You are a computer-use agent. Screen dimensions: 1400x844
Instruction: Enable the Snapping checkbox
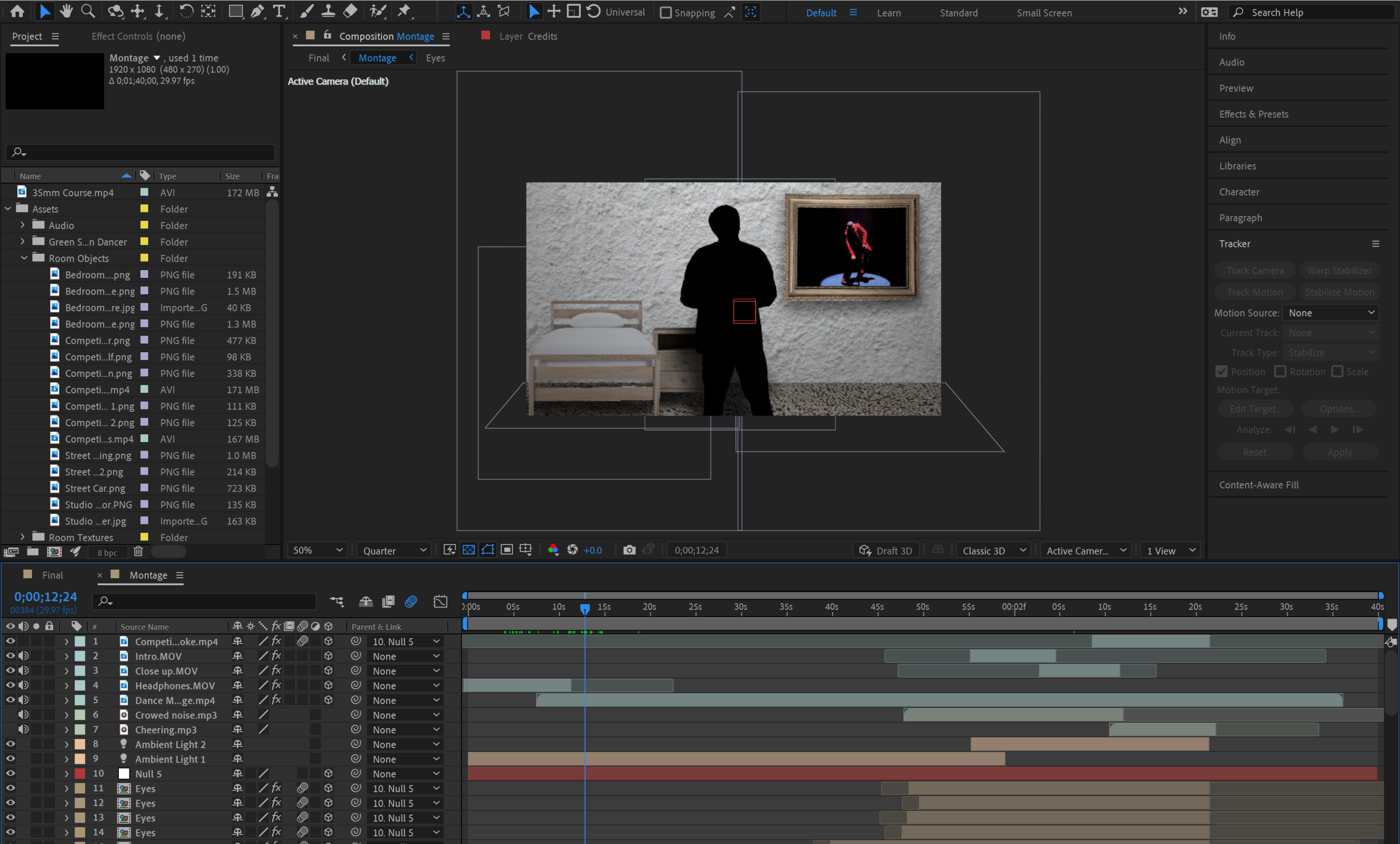665,12
